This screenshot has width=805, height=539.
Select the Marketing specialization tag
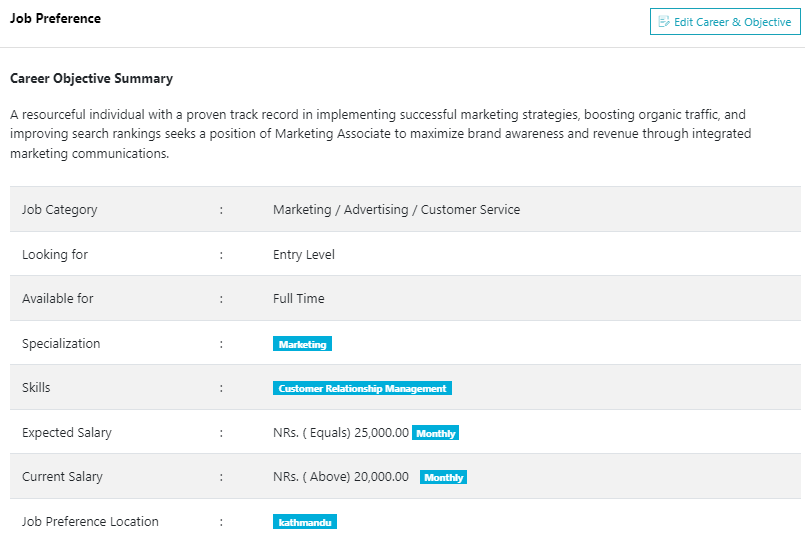(x=302, y=344)
